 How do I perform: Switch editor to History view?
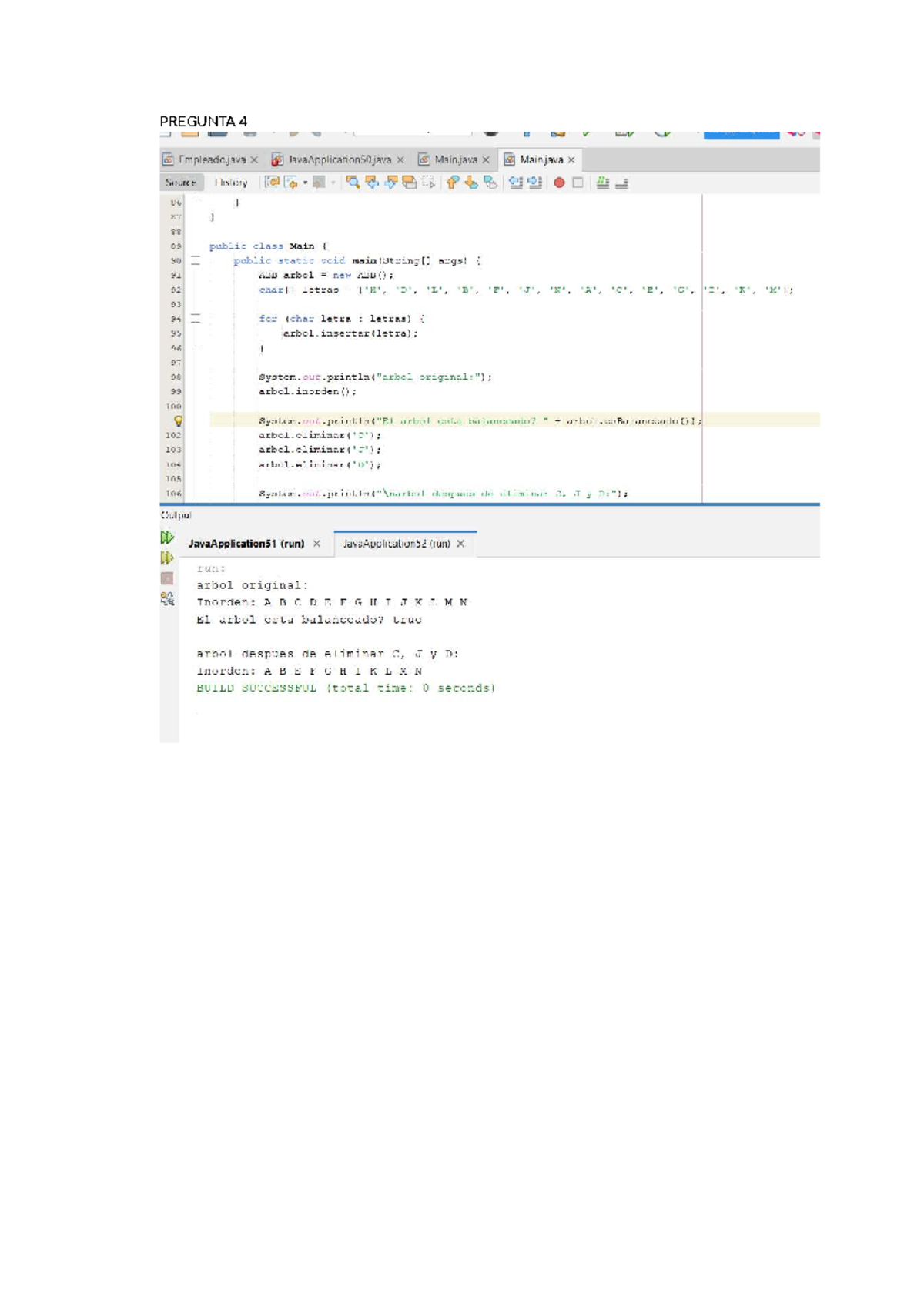pos(231,183)
